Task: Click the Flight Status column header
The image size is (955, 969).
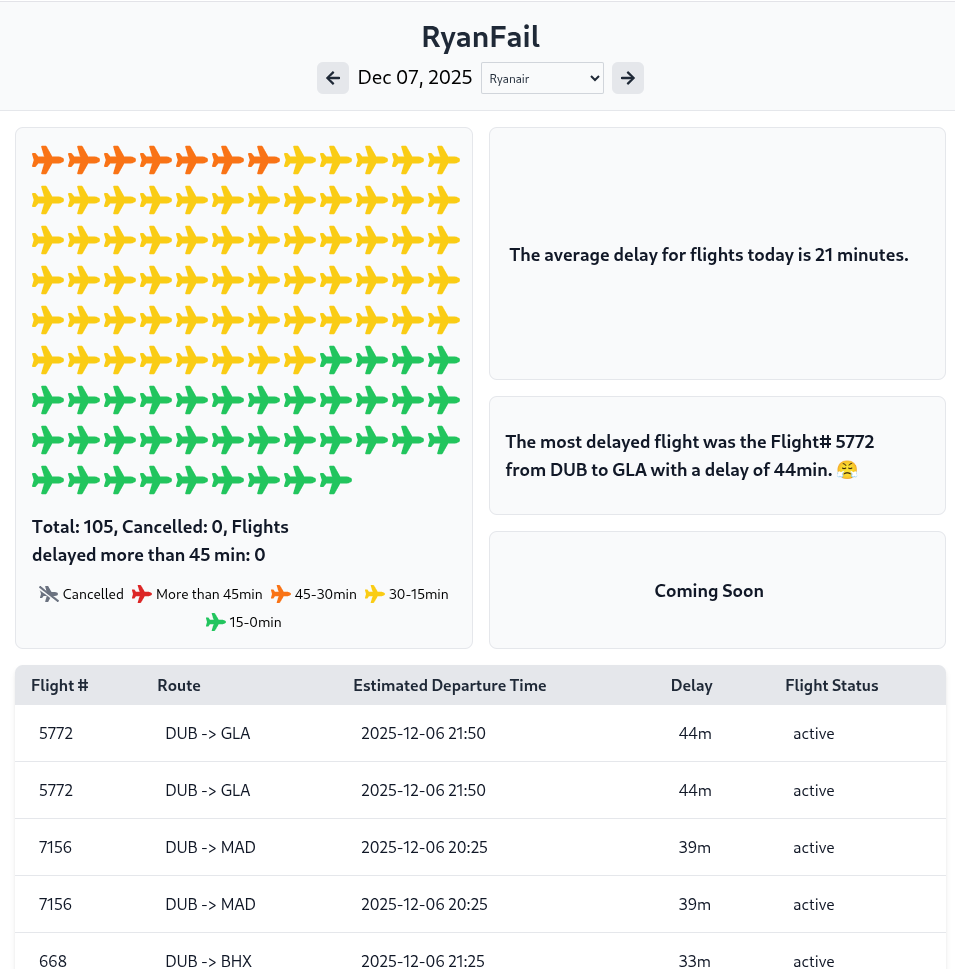Action: click(x=832, y=685)
